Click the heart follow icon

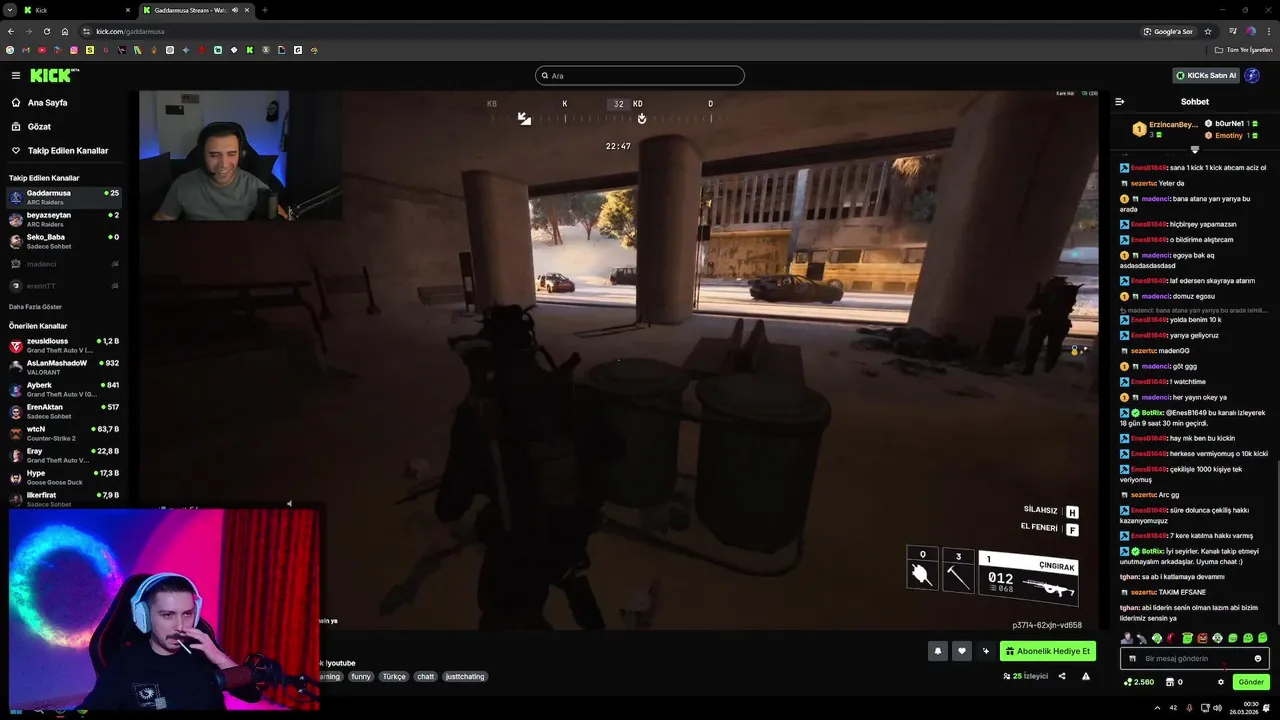[962, 651]
